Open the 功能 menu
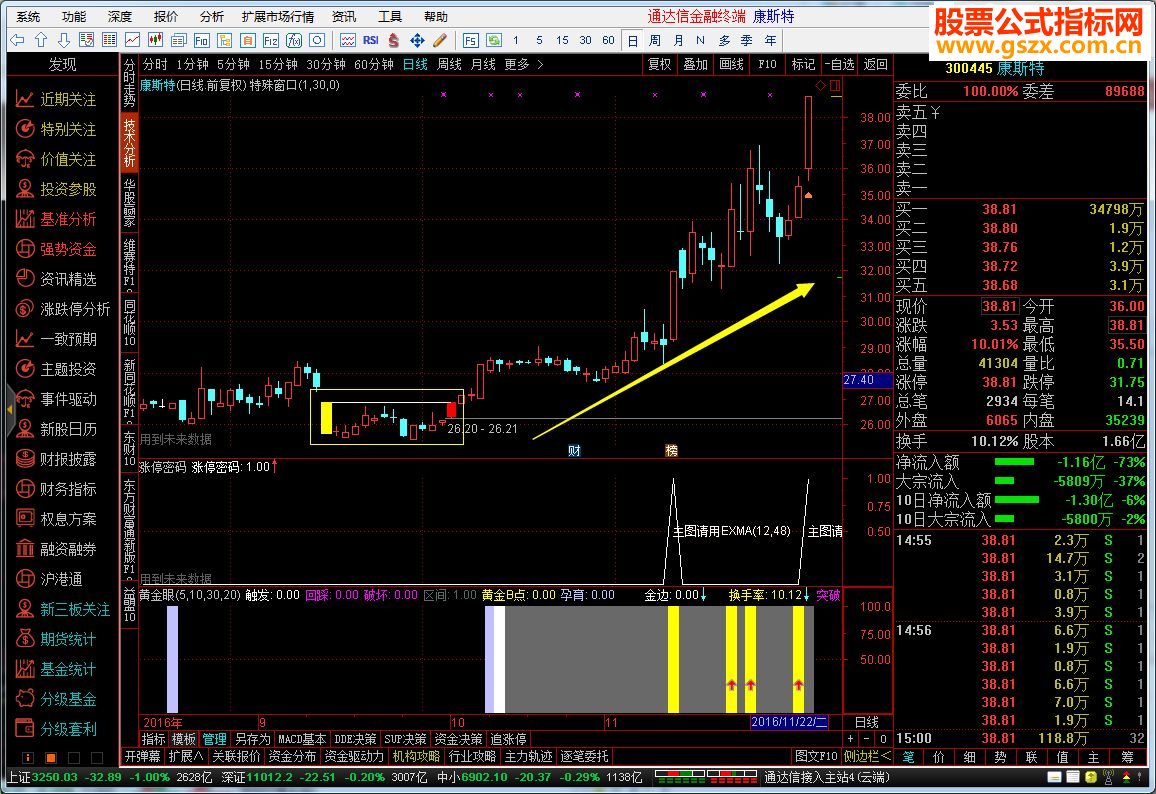This screenshot has height=794, width=1156. [74, 16]
